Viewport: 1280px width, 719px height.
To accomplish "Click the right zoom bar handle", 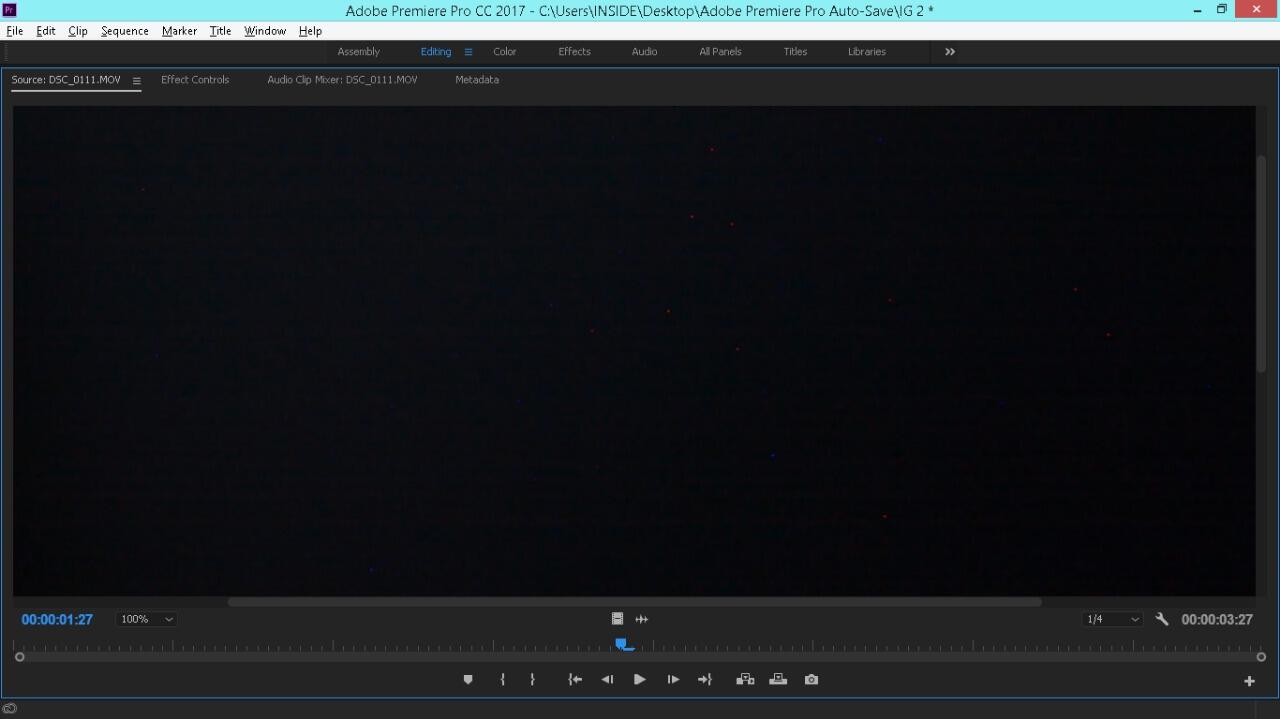I will point(1261,657).
